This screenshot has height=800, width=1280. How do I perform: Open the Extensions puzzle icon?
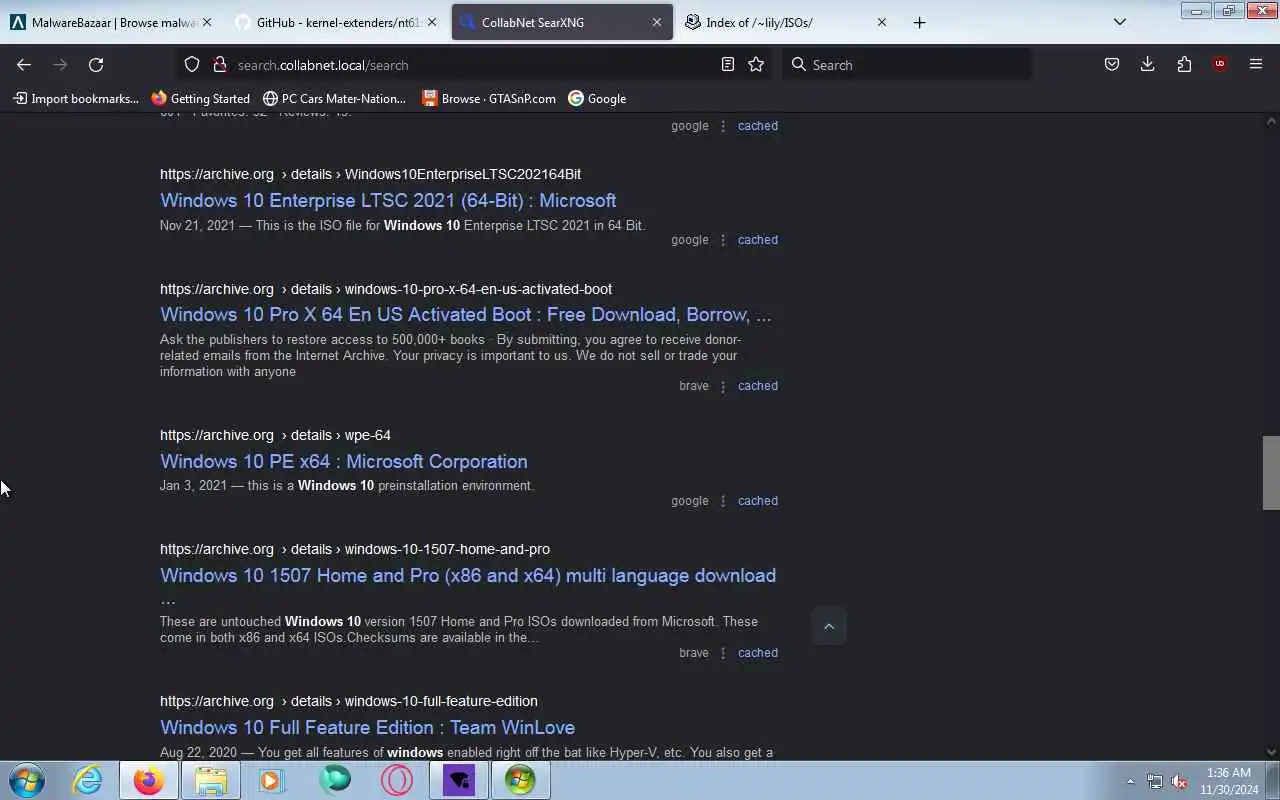(1184, 64)
